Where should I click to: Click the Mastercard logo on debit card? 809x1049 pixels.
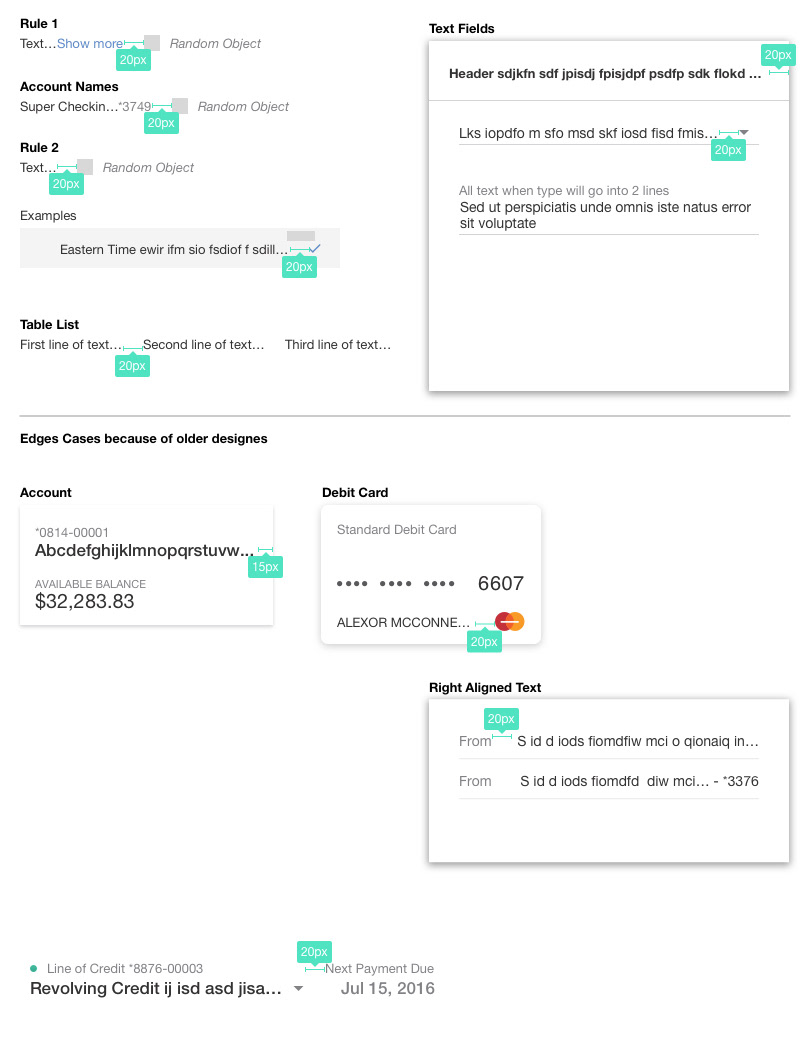pos(509,622)
